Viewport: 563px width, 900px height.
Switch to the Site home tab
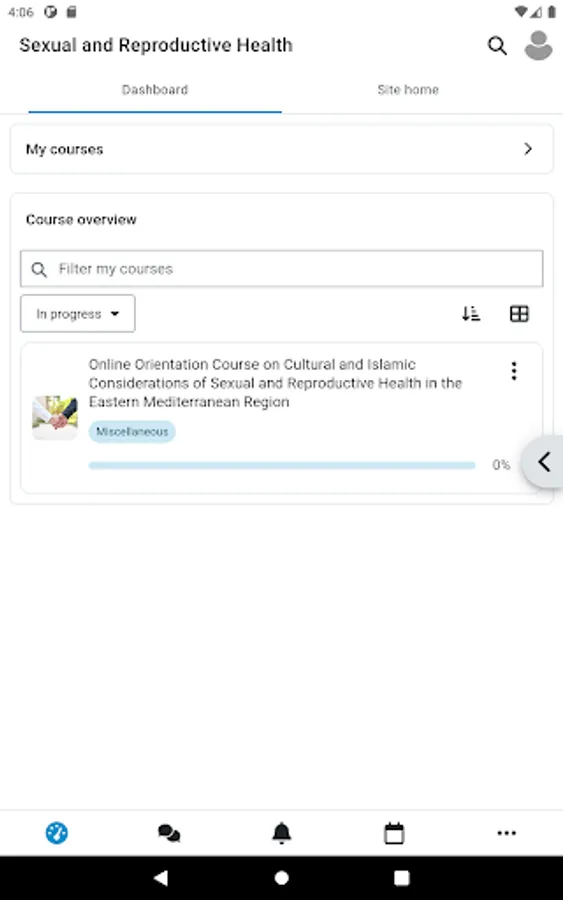408,90
